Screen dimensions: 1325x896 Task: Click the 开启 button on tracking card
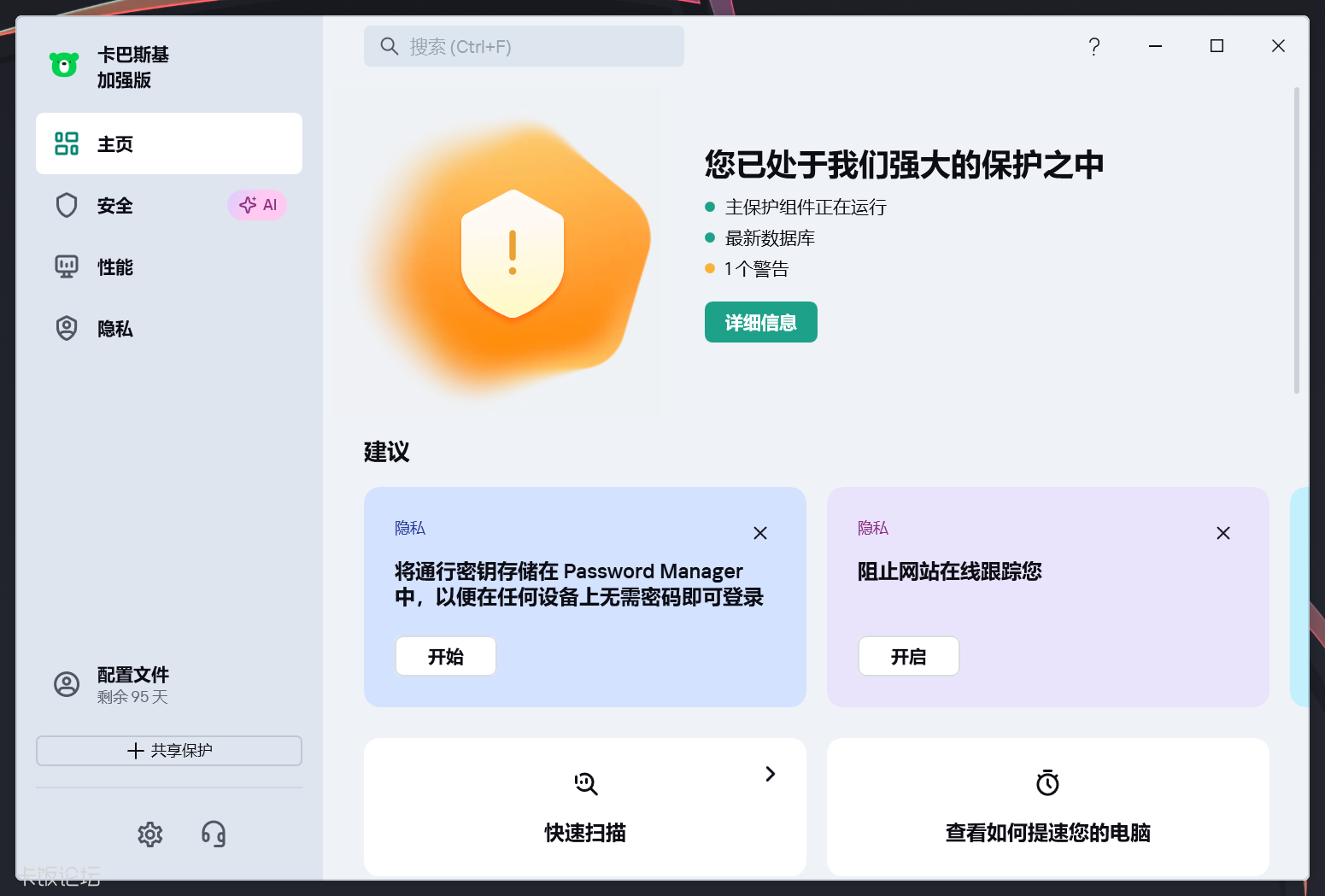tap(909, 656)
